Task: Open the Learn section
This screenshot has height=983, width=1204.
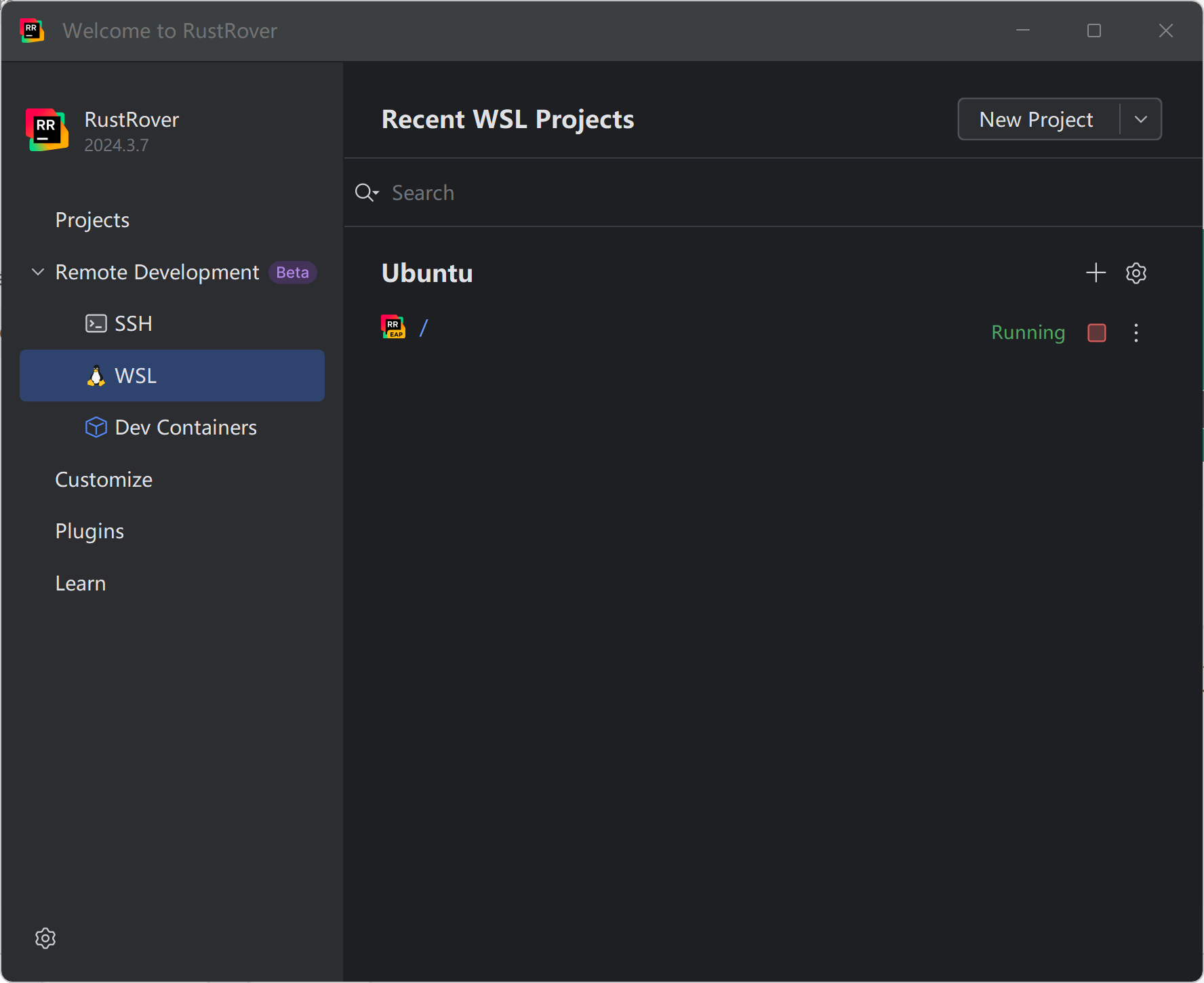Action: [81, 584]
